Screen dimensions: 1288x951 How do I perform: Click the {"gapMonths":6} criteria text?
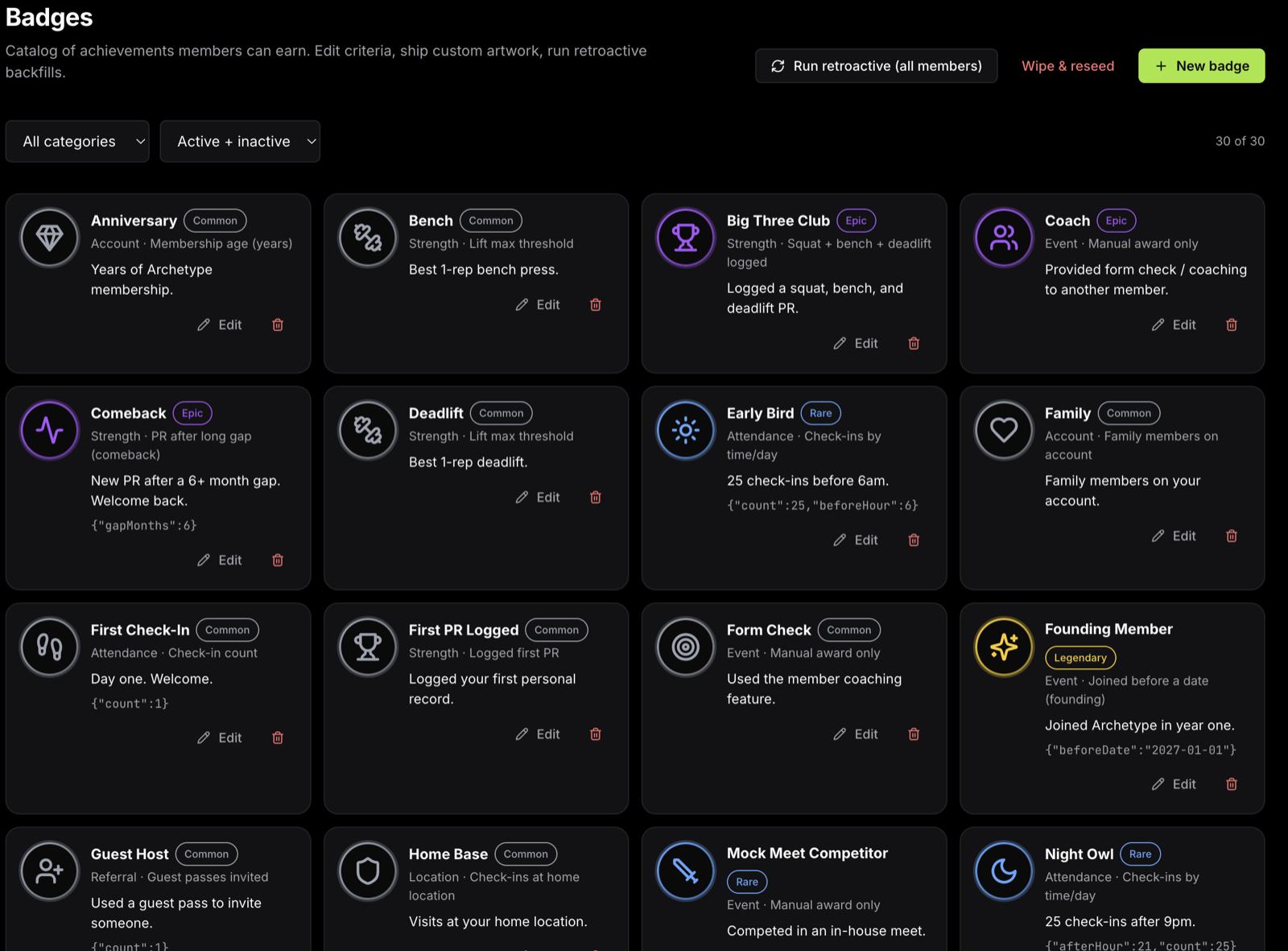(144, 525)
